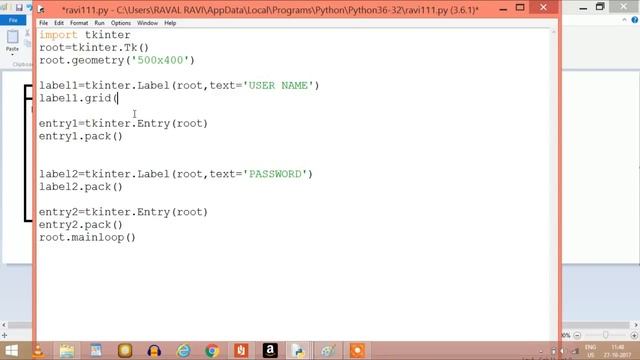Screen dimensions: 640x360
Task: Open the orange recorder app on taskbar
Action: pyautogui.click(x=357, y=351)
